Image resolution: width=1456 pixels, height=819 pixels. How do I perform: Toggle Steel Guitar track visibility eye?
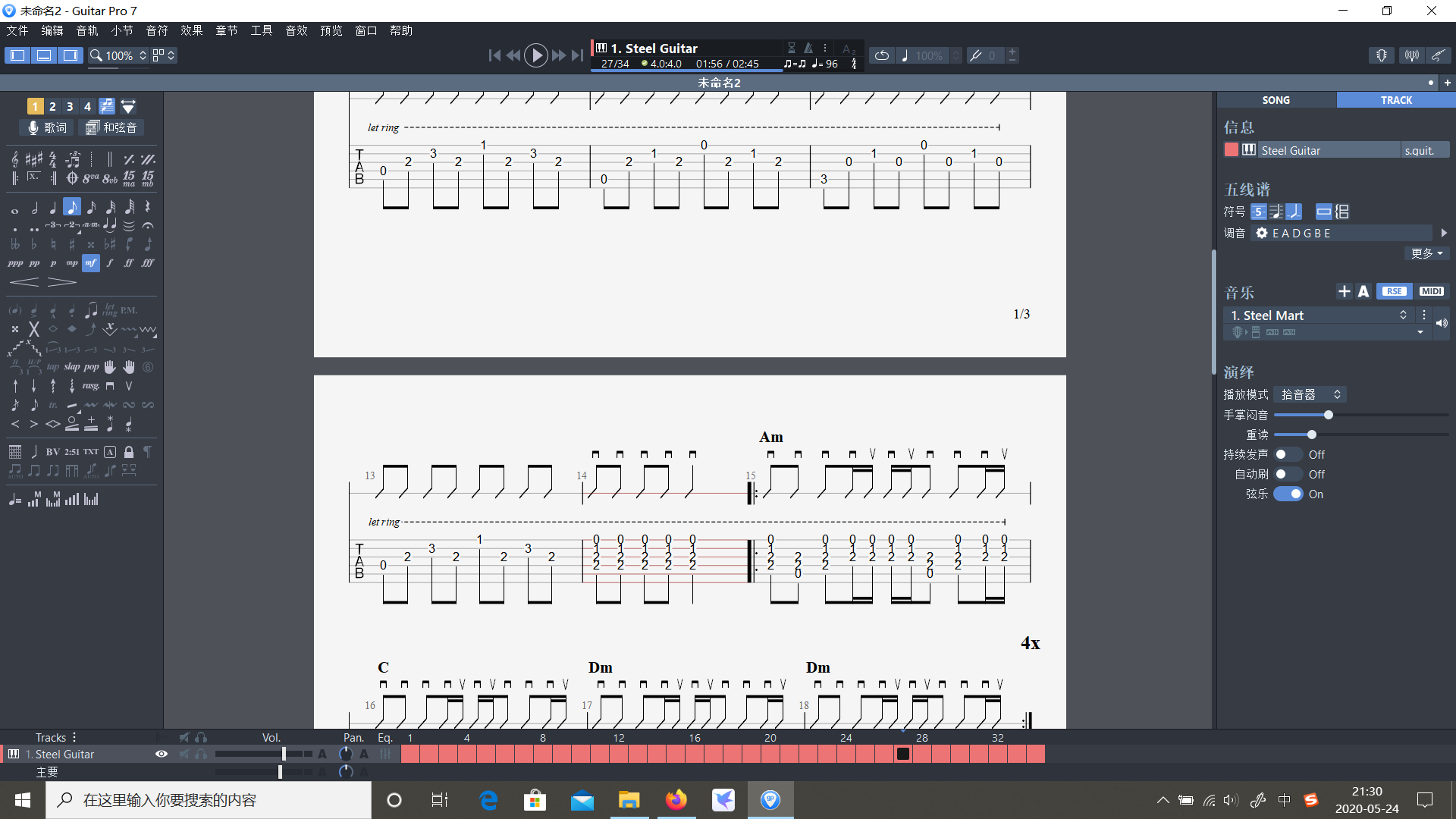point(162,754)
